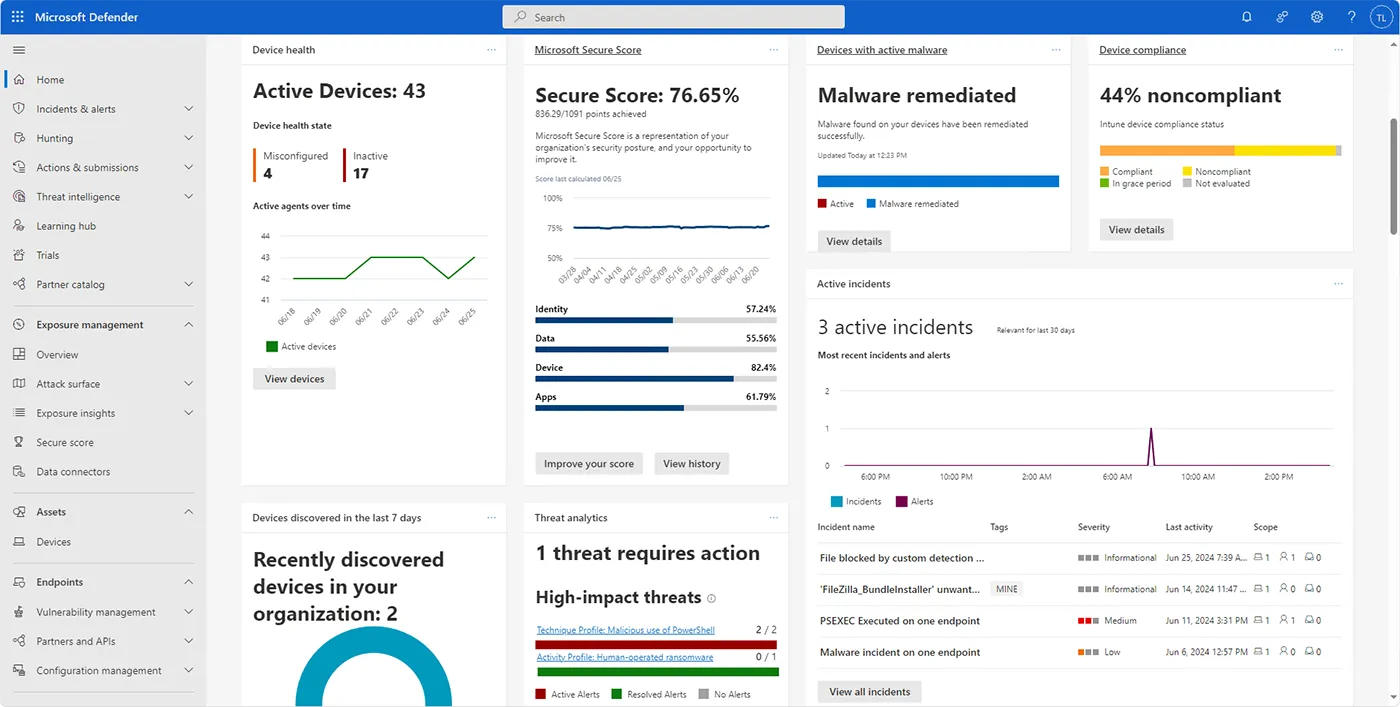Screen dimensions: 1400x707
Task: Click the Overview icon in sidebar
Action: 19,354
